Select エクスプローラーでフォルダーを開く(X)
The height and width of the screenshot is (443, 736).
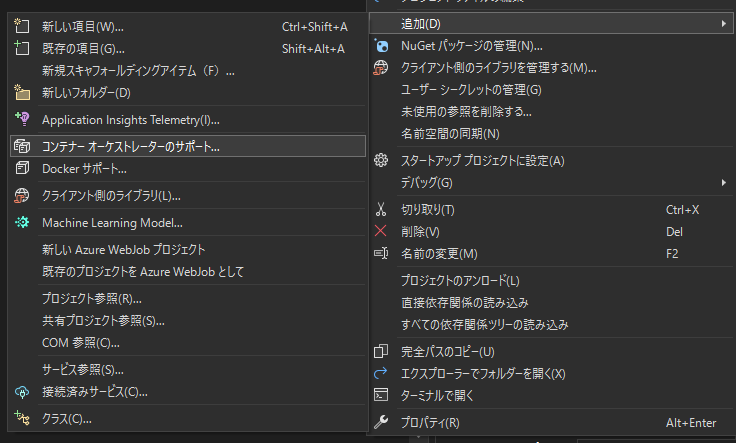point(551,374)
